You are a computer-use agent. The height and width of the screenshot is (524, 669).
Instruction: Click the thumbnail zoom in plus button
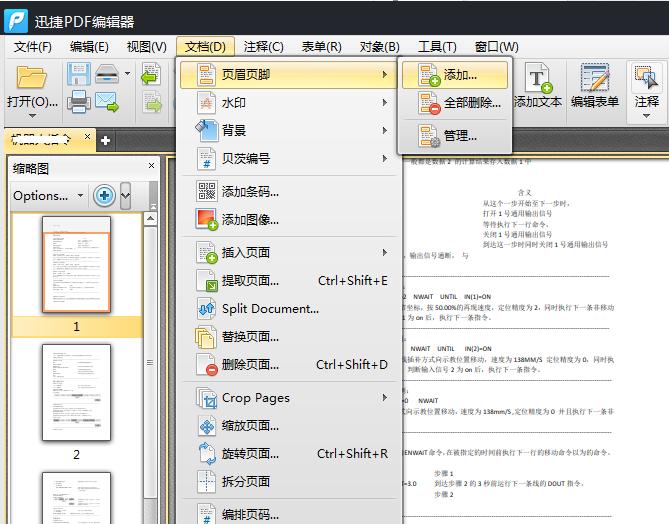tap(104, 196)
